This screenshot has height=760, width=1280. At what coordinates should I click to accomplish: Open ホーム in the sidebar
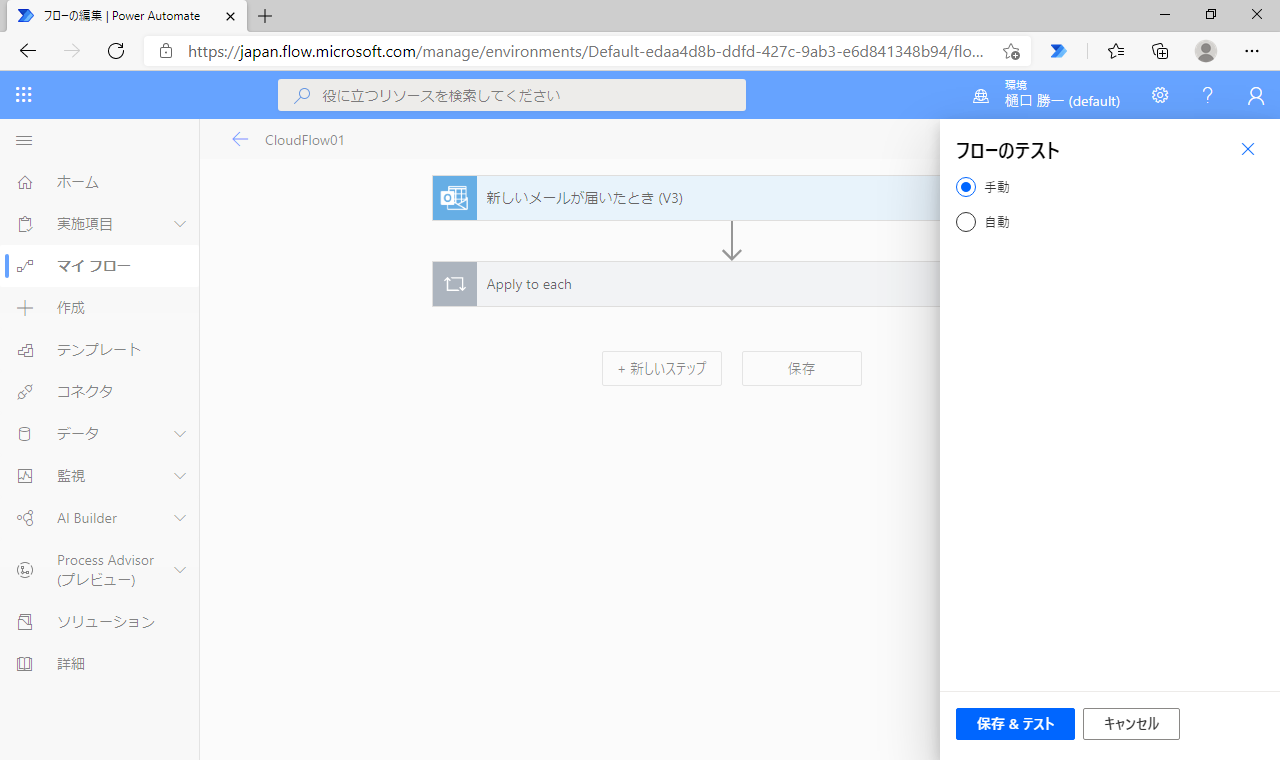click(x=100, y=182)
